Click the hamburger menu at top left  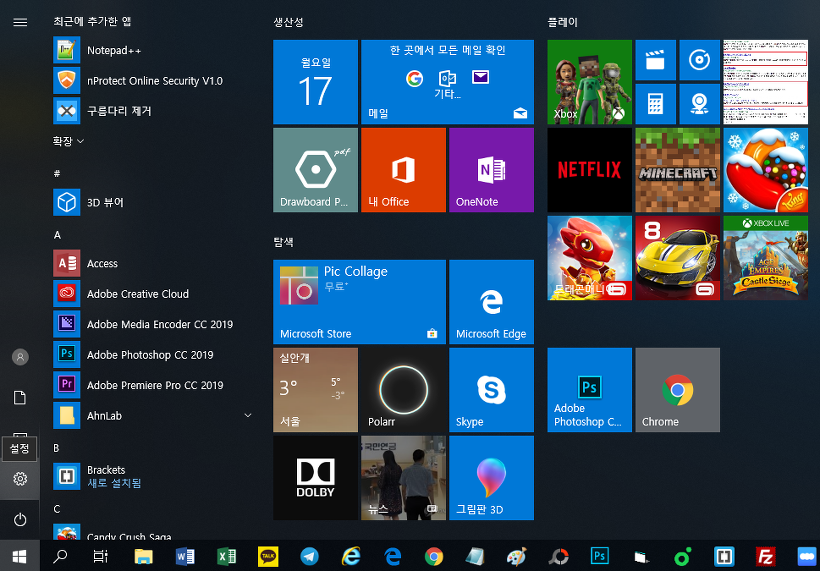20,22
